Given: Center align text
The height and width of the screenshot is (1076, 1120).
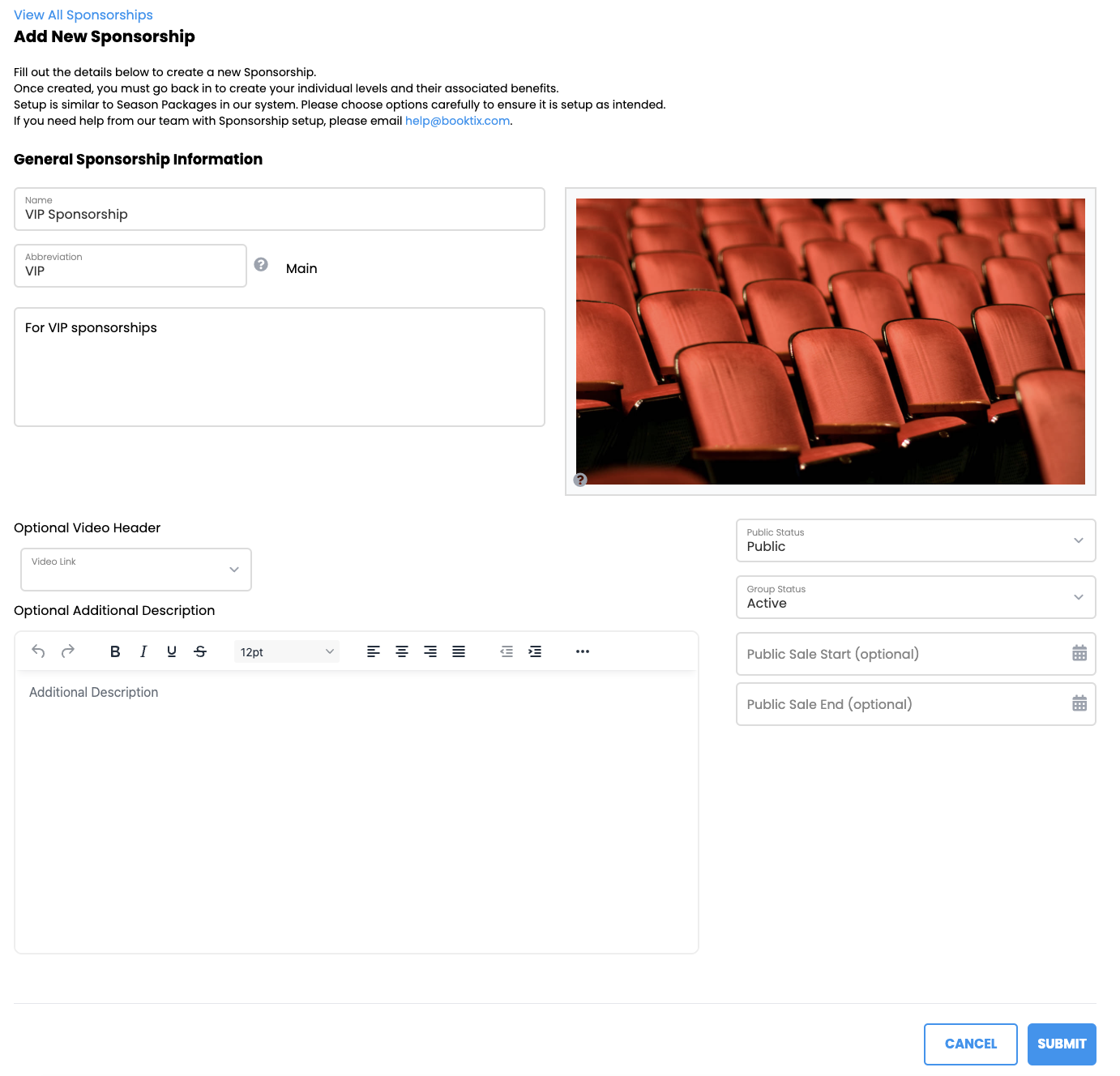Looking at the screenshot, I should pos(402,651).
